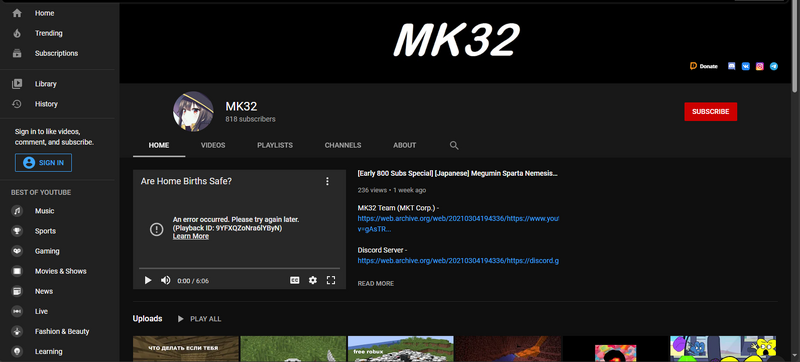Switch to the CHANNELS tab
Viewport: 800px width, 362px height.
click(x=343, y=145)
